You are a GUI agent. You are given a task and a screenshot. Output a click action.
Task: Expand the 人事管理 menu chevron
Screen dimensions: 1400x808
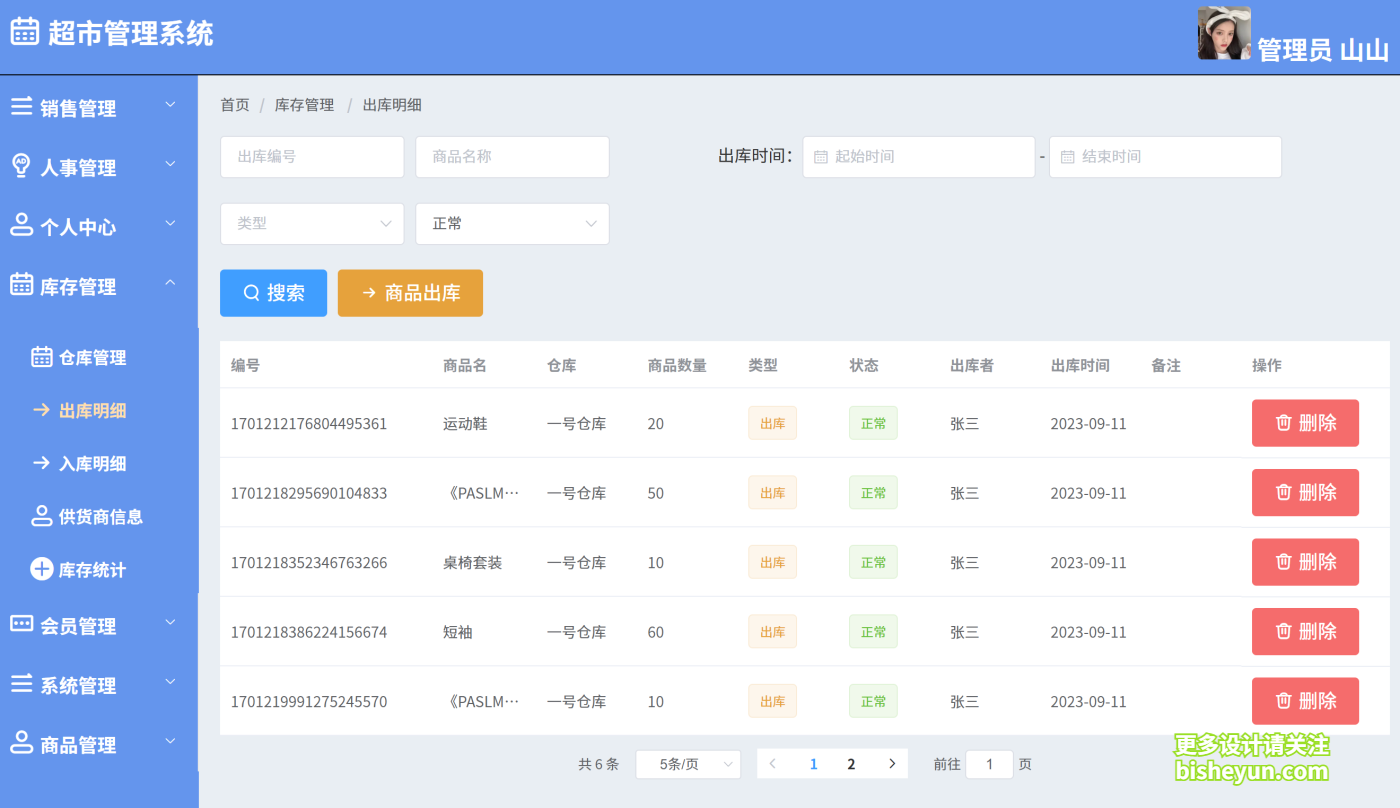(x=170, y=163)
